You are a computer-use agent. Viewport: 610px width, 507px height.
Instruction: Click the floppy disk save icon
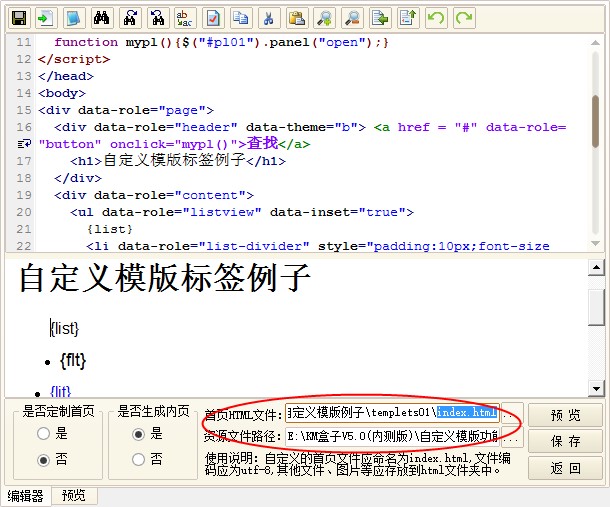point(18,18)
